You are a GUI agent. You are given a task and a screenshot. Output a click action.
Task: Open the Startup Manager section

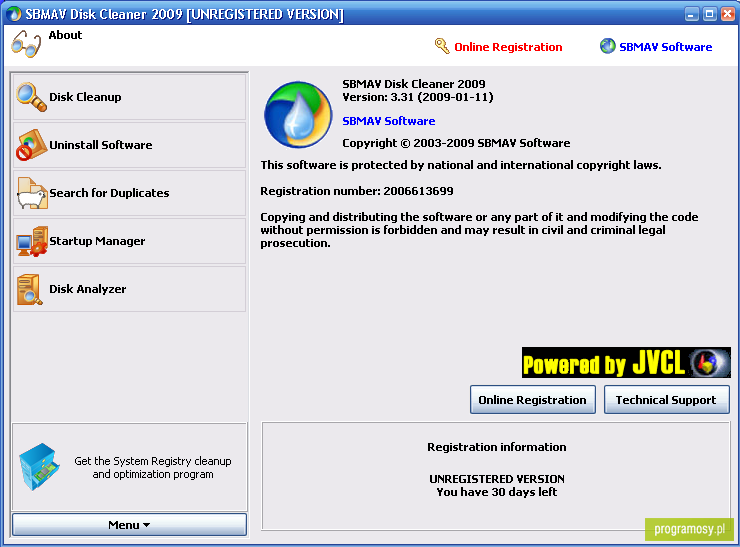[x=129, y=241]
